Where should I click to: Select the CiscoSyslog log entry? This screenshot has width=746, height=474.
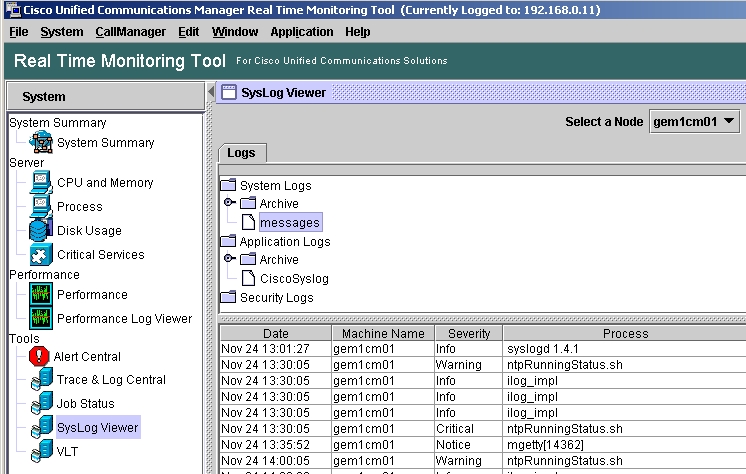coord(294,278)
